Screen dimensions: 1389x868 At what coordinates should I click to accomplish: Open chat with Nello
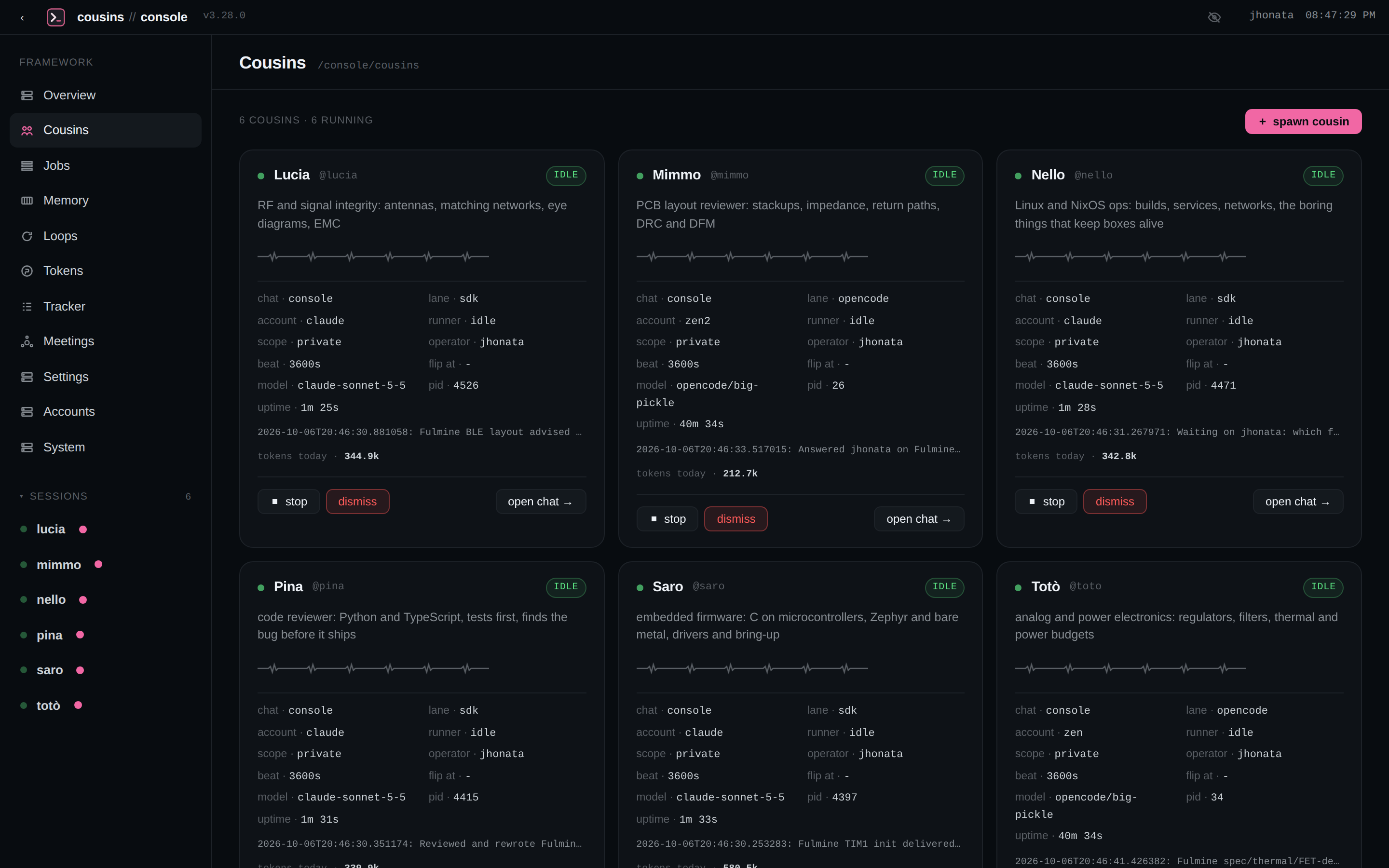click(1298, 502)
